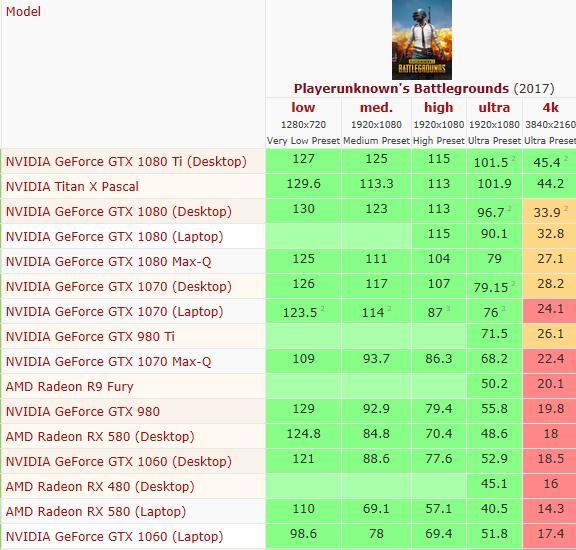
Task: Click the 101.5 ultra value for GTX 1080 Ti
Action: (491, 162)
